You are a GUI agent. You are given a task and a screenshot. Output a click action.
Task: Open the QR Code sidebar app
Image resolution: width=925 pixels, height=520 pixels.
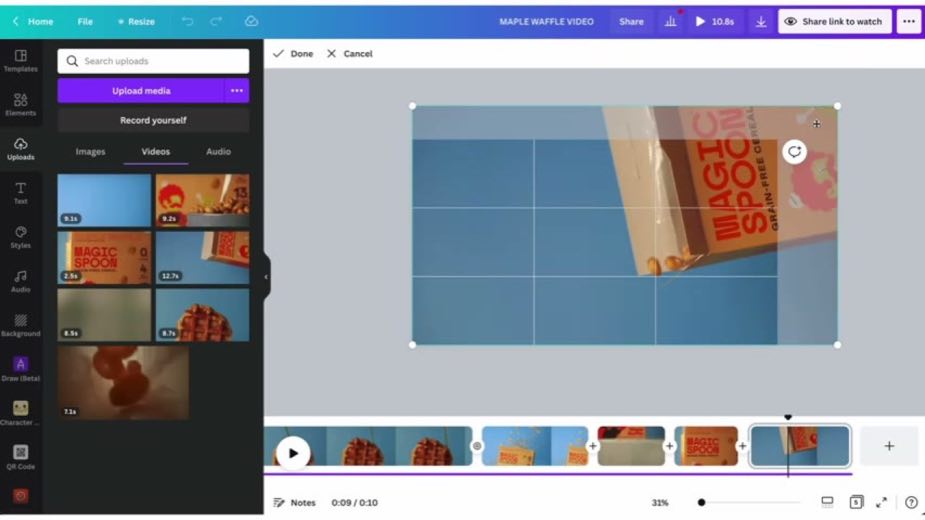21,457
